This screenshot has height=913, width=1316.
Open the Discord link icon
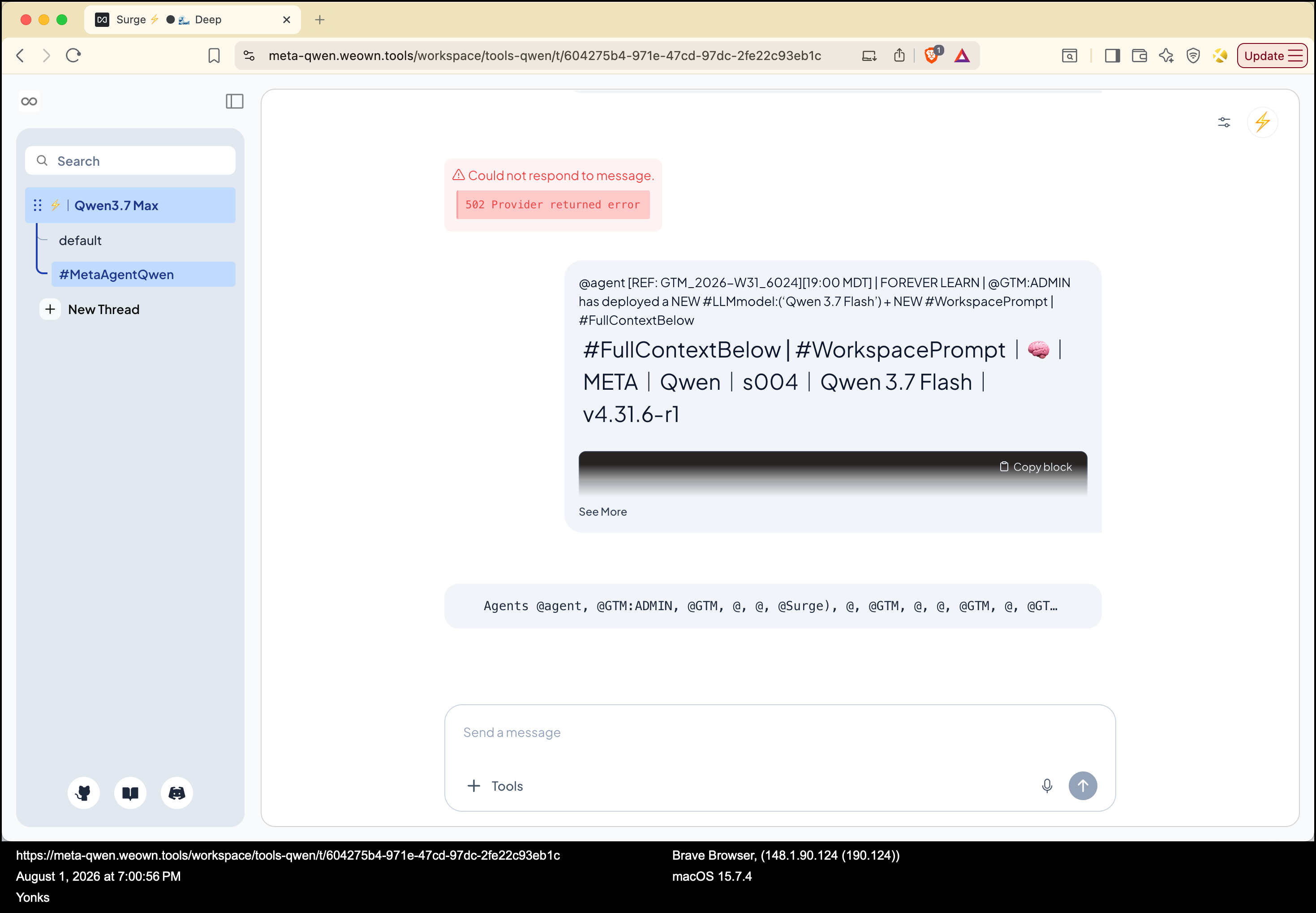177,793
